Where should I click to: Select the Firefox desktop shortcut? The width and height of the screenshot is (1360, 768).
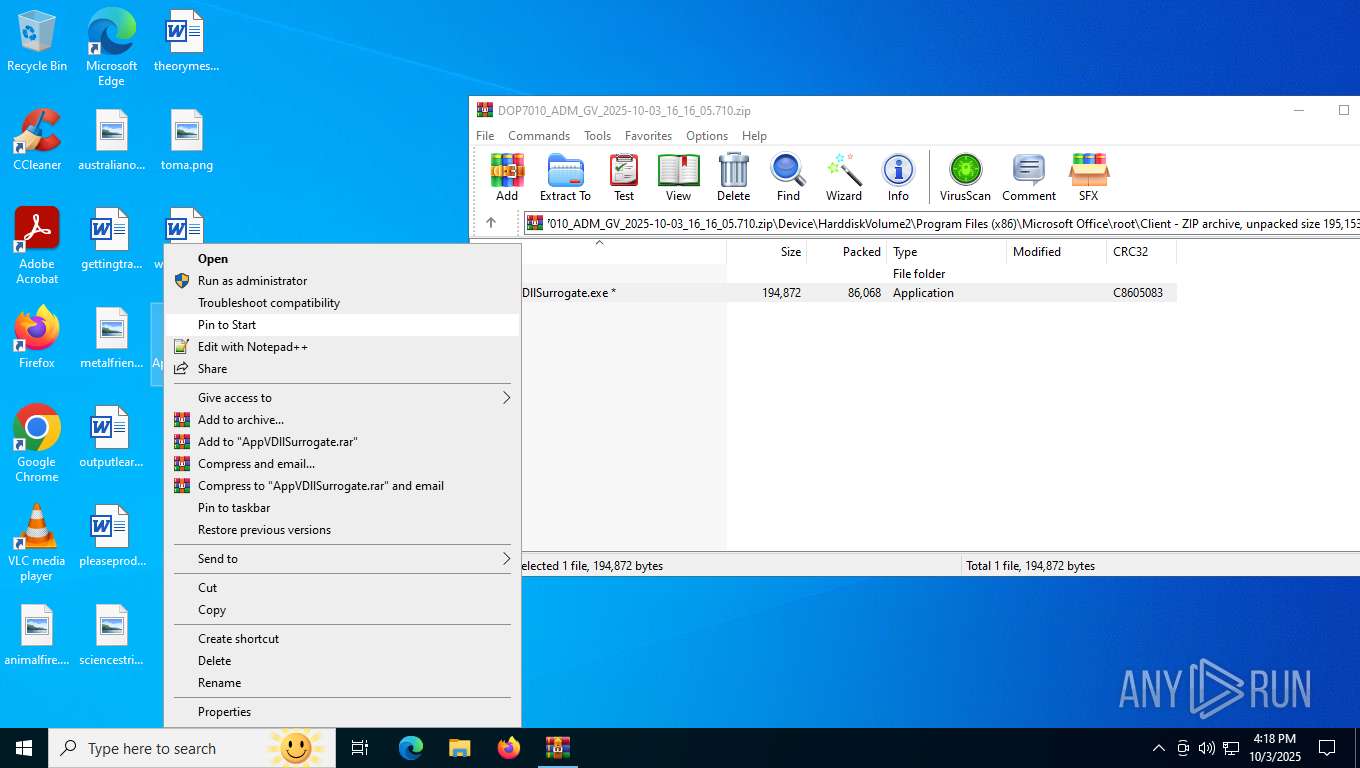[x=37, y=338]
